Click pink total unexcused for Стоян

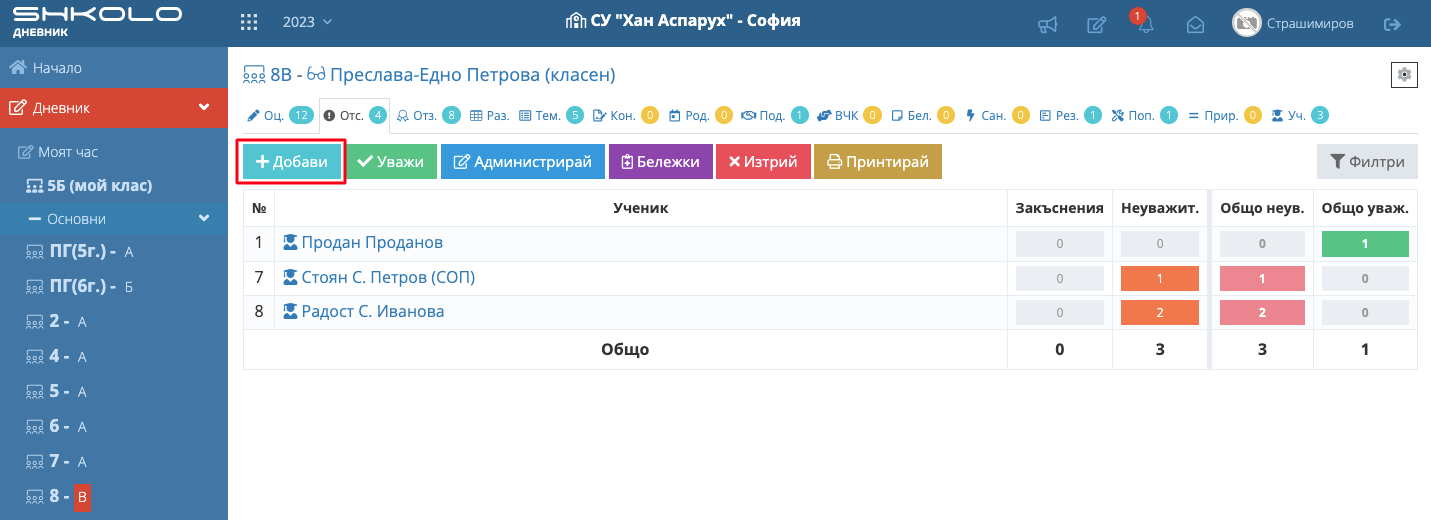(x=1262, y=278)
